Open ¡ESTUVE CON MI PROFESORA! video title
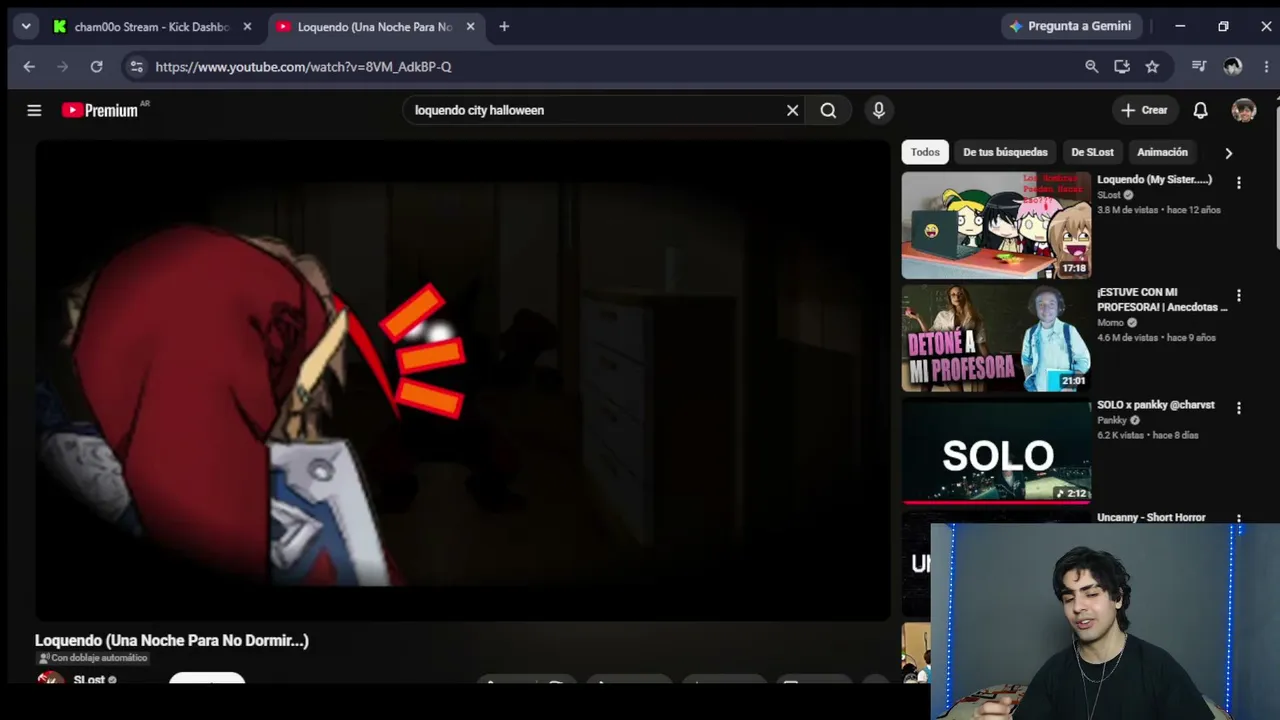Screen dimensions: 1280x720 [1162, 300]
